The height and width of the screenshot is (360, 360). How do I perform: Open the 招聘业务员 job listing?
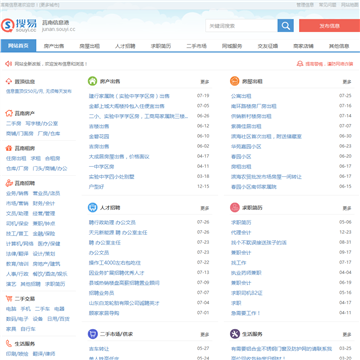click(101, 293)
